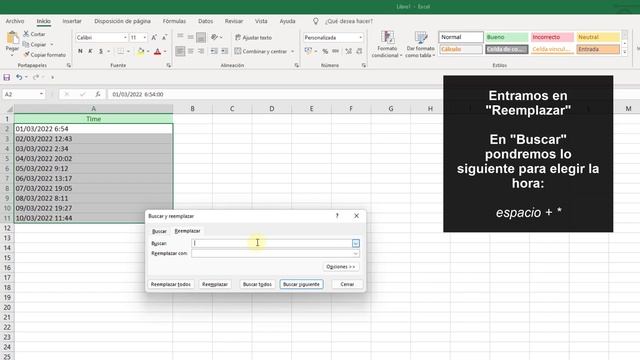Click Reemplazar con input field
The image size is (640, 360).
coord(275,253)
